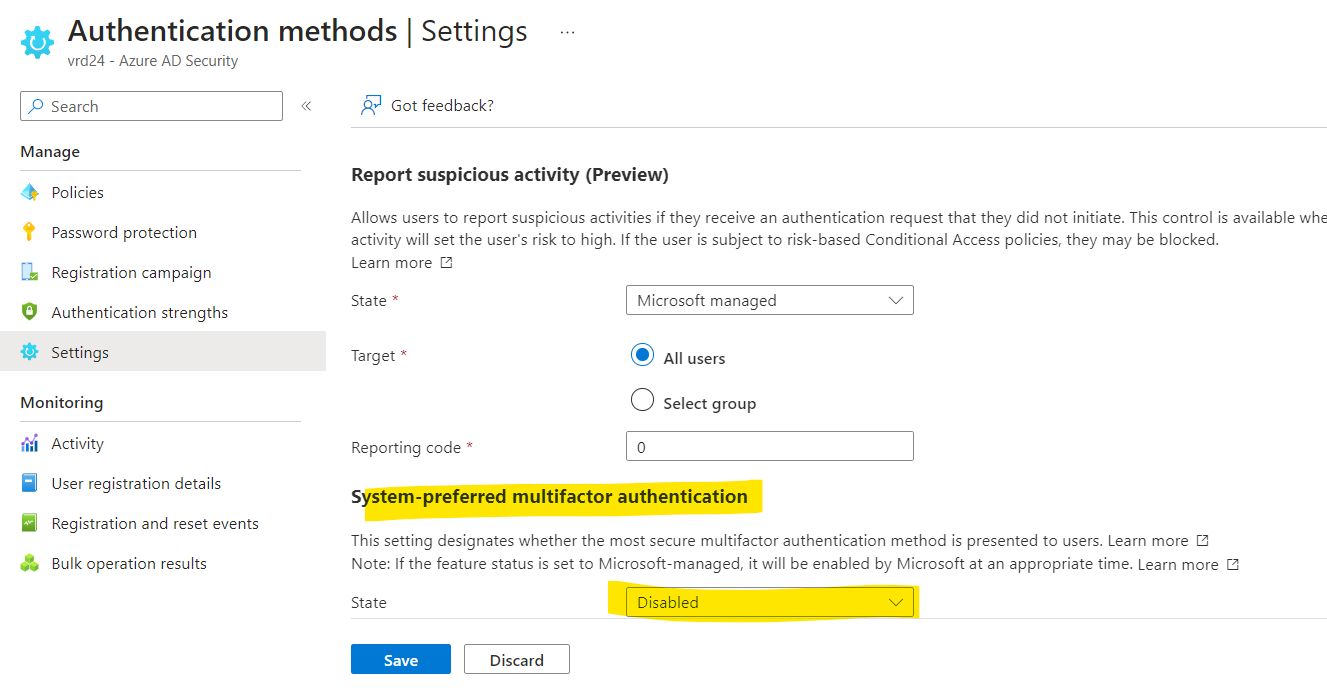This screenshot has height=696, width=1327.
Task: Select Registration campaign
Action: (131, 271)
